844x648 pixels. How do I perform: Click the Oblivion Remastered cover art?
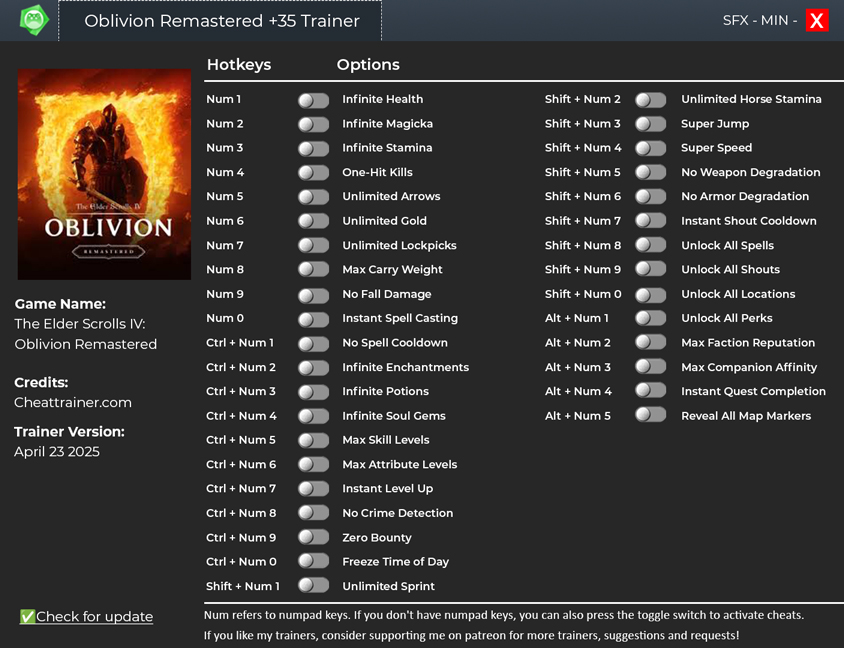(x=104, y=174)
